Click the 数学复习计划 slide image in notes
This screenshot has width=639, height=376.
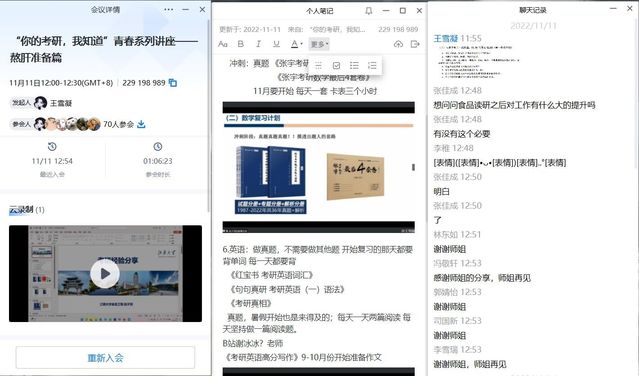[x=319, y=167]
